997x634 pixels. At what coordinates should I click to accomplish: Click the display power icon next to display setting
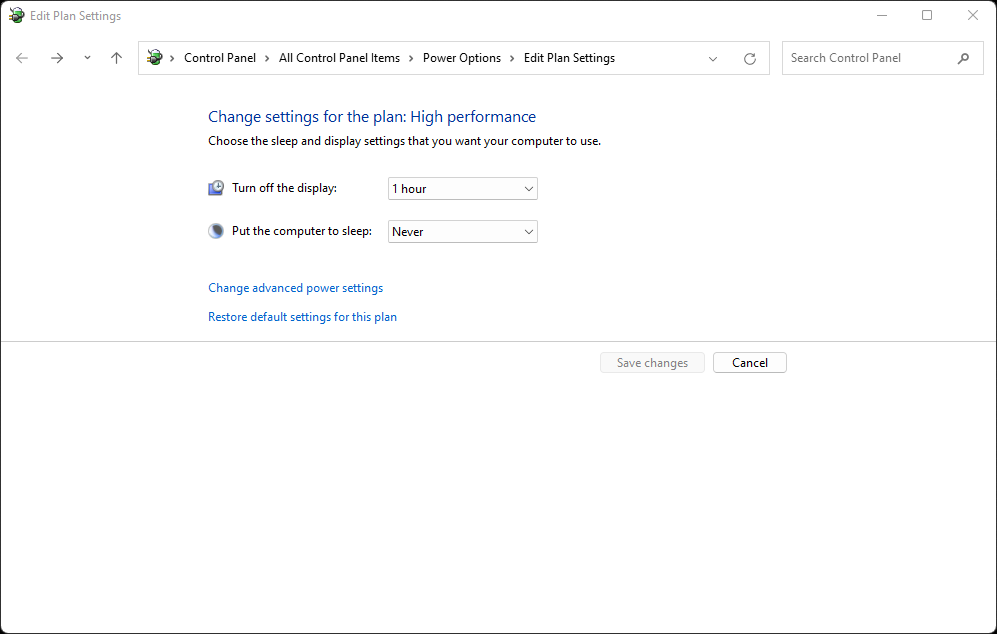pos(215,187)
